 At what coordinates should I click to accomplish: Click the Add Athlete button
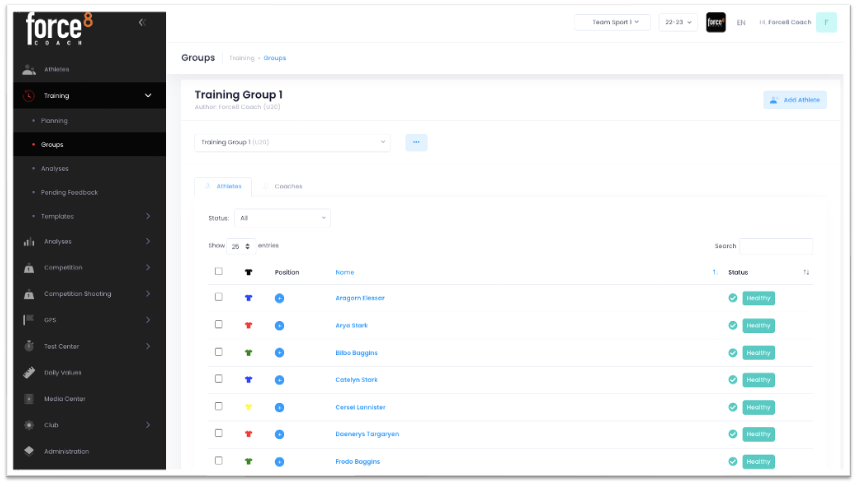[795, 100]
